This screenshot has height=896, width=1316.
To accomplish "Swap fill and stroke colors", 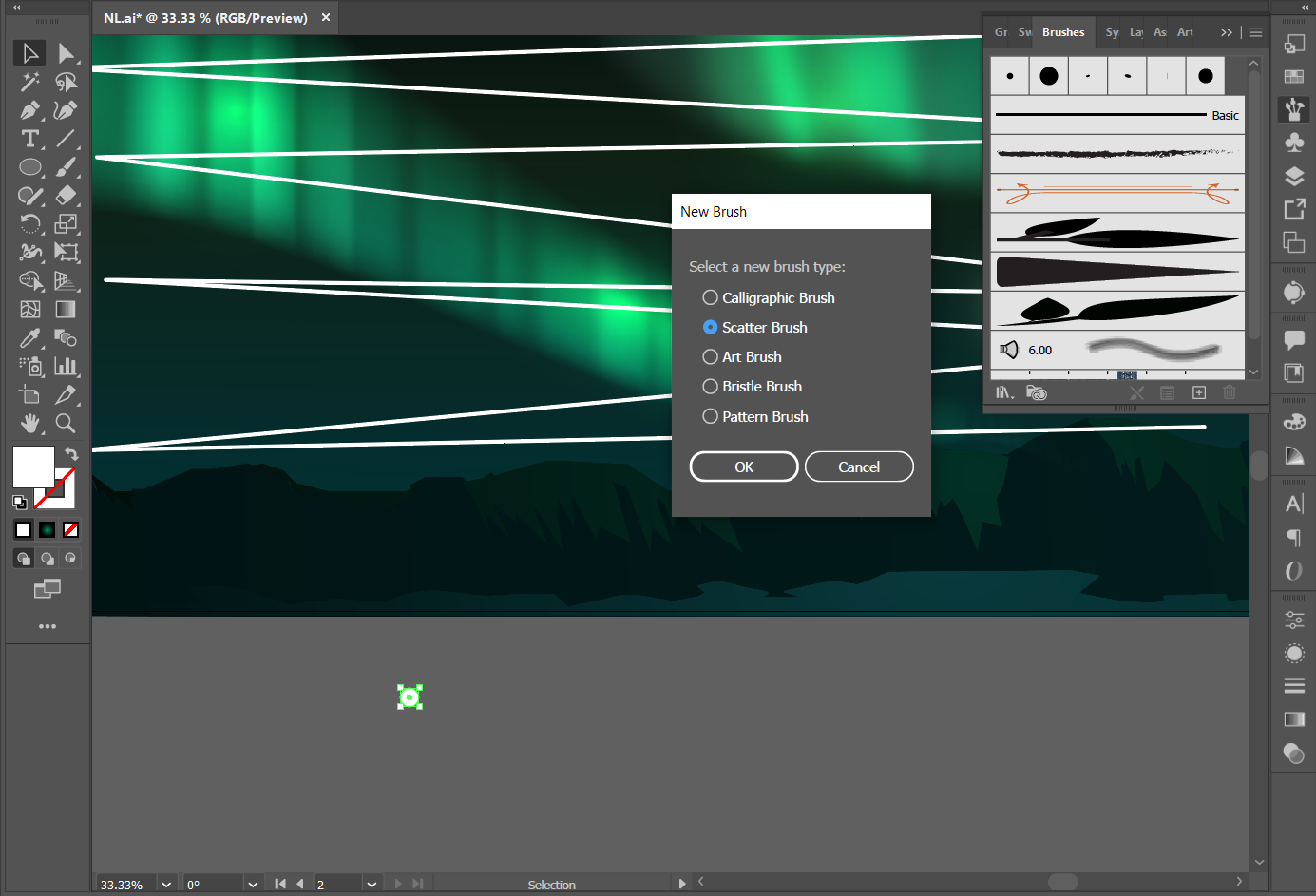I will coord(71,454).
